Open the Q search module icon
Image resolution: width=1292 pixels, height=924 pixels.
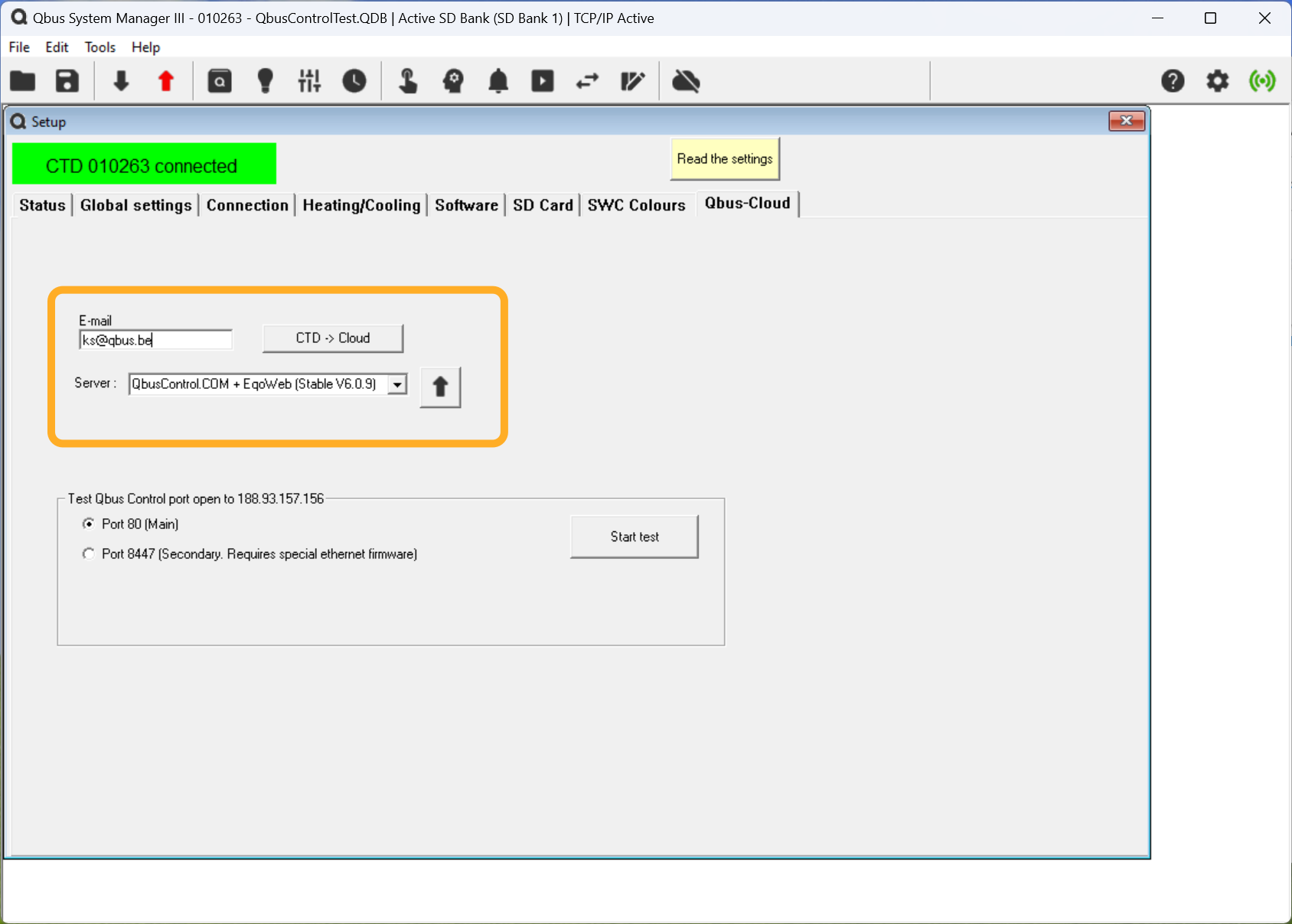pyautogui.click(x=220, y=80)
